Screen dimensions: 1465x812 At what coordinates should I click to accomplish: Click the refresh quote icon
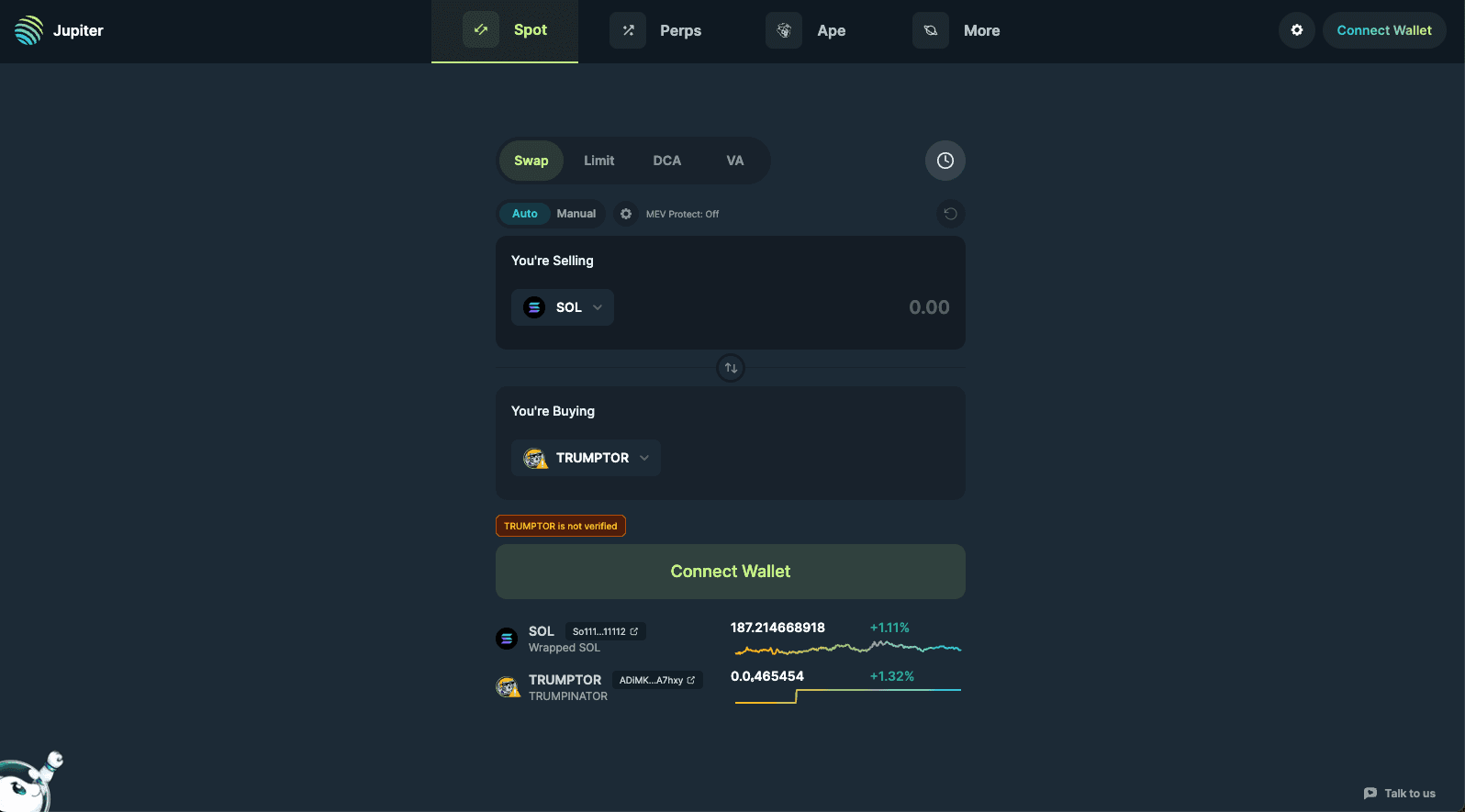[x=951, y=214]
